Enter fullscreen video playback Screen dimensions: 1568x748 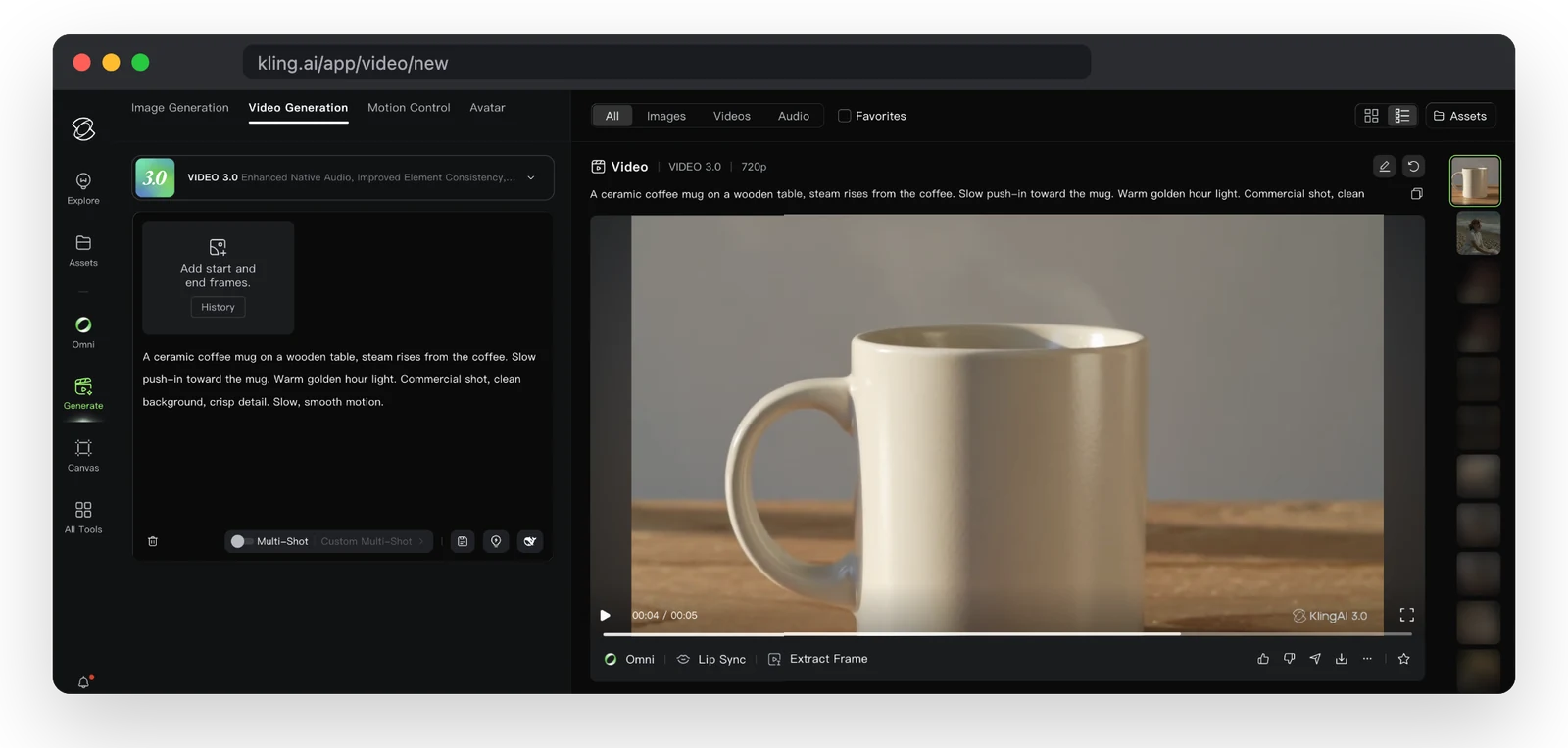[x=1407, y=615]
